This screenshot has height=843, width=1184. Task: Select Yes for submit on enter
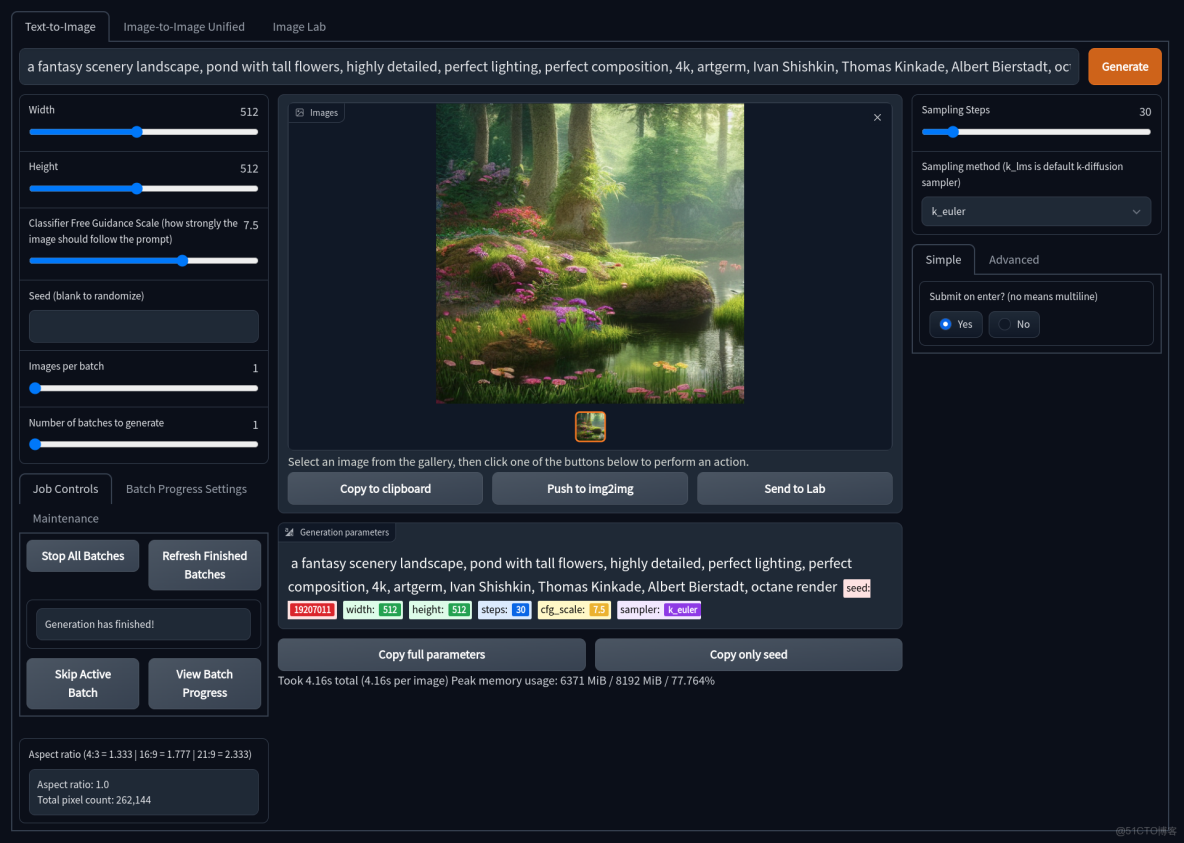(x=955, y=323)
